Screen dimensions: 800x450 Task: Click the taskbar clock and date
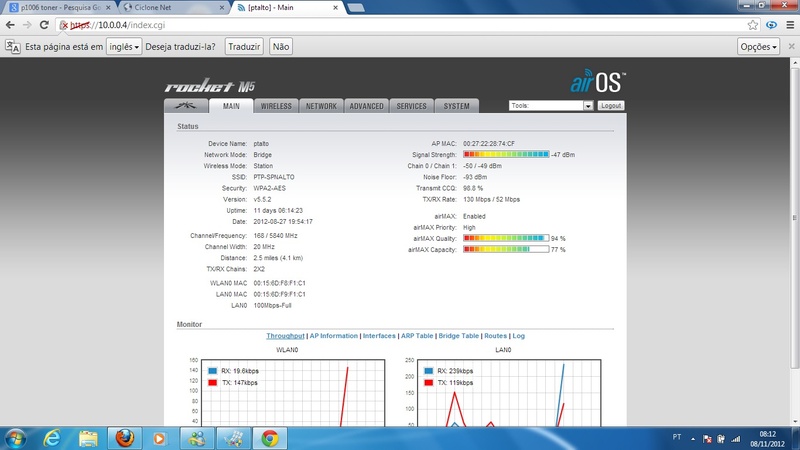click(x=767, y=439)
